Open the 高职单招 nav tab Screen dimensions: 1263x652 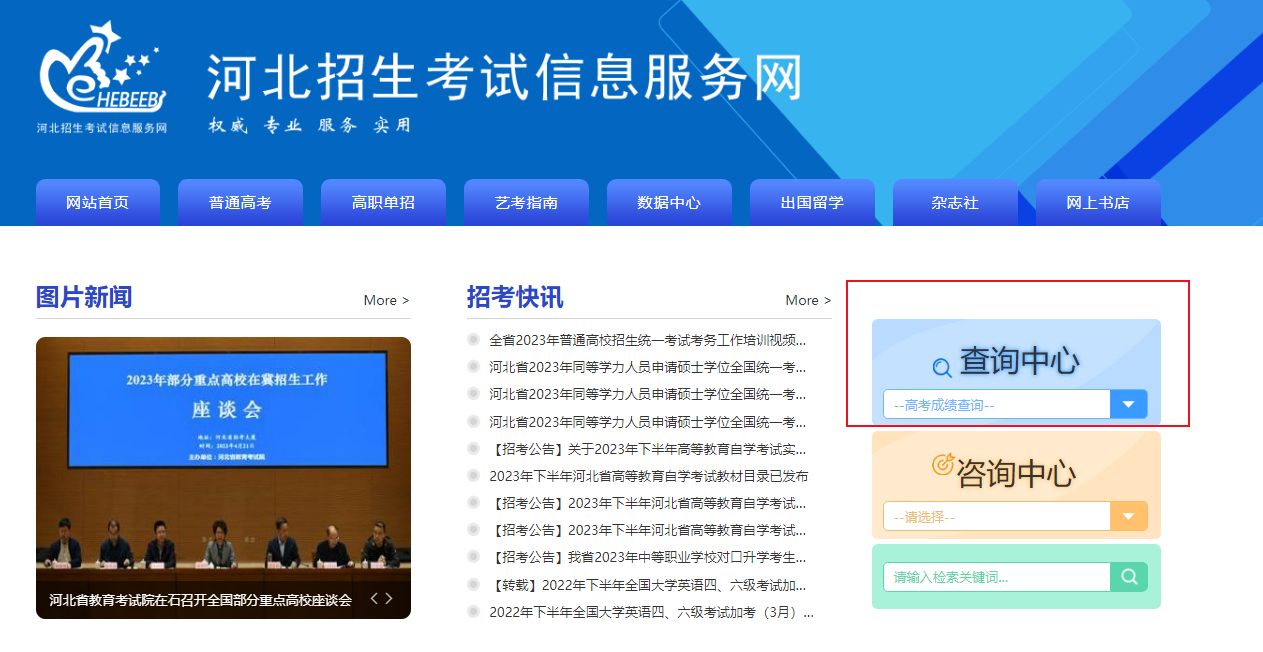click(383, 202)
